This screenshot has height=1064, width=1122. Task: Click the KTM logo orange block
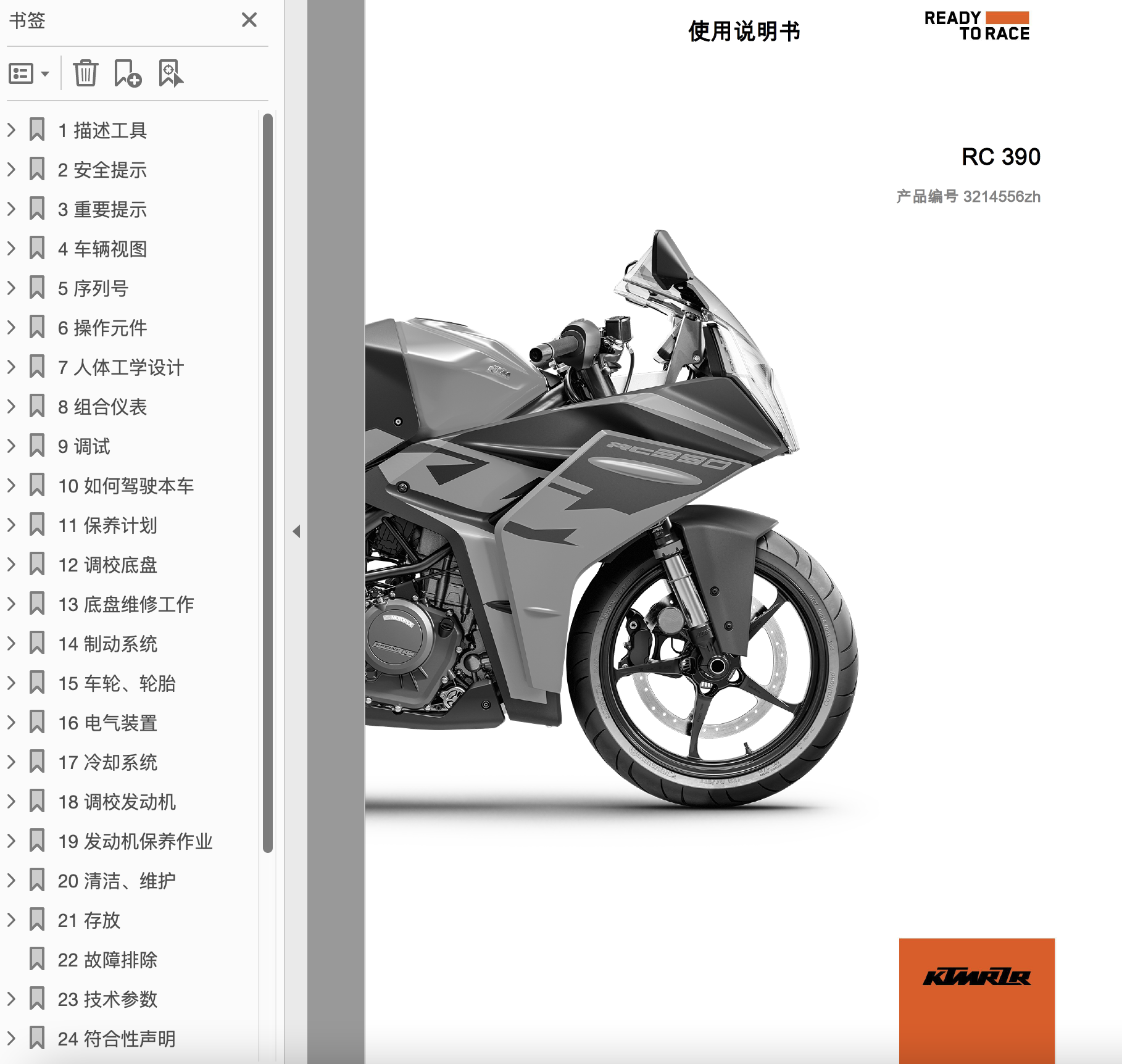pyautogui.click(x=977, y=1000)
